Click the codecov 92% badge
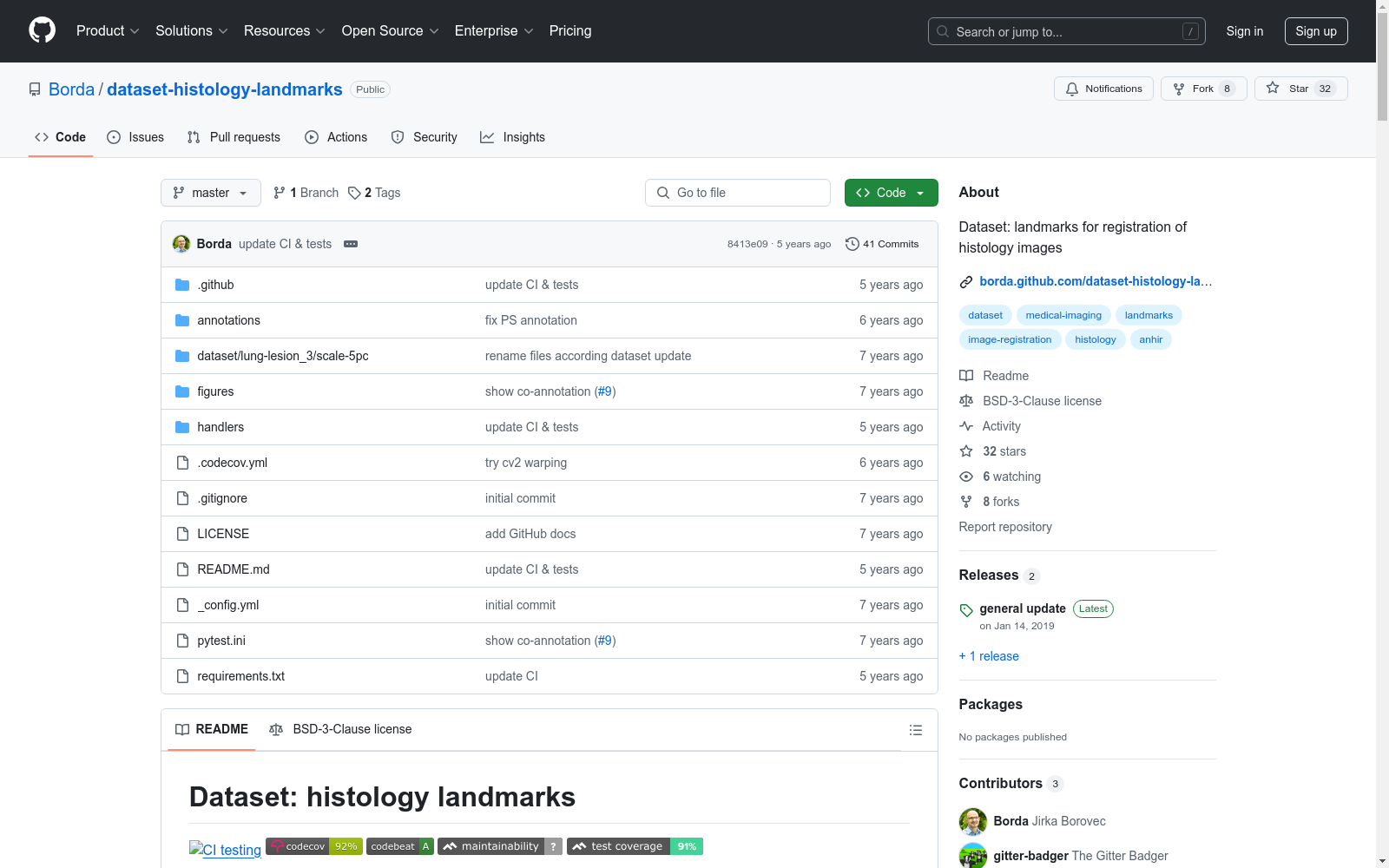This screenshot has height=868, width=1389. 314,846
